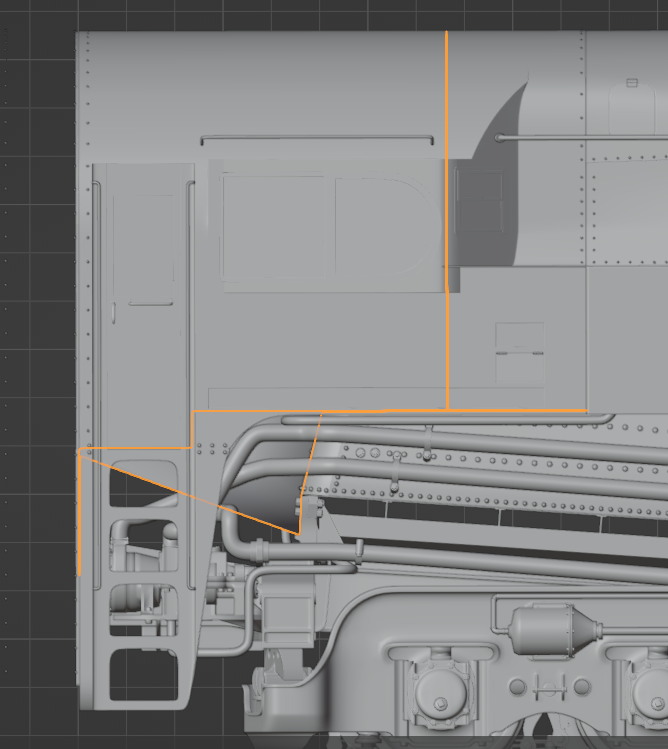This screenshot has height=749, width=668.
Task: Select the tall vertical orange edge
Action: coord(446,220)
